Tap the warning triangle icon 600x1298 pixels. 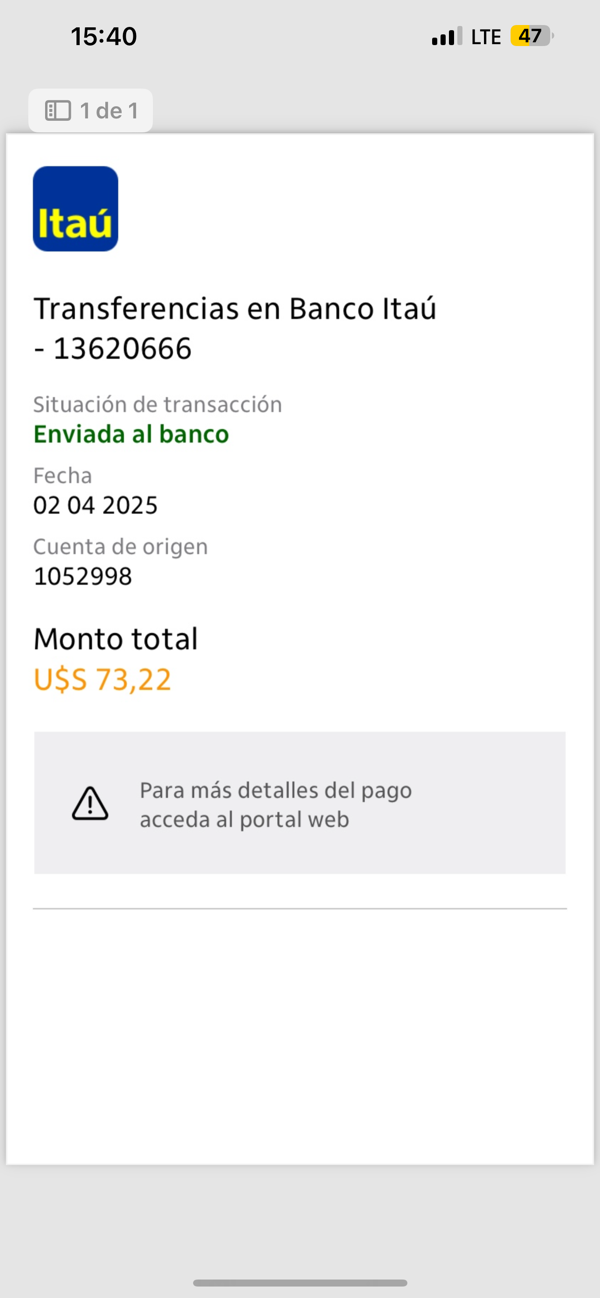point(90,803)
